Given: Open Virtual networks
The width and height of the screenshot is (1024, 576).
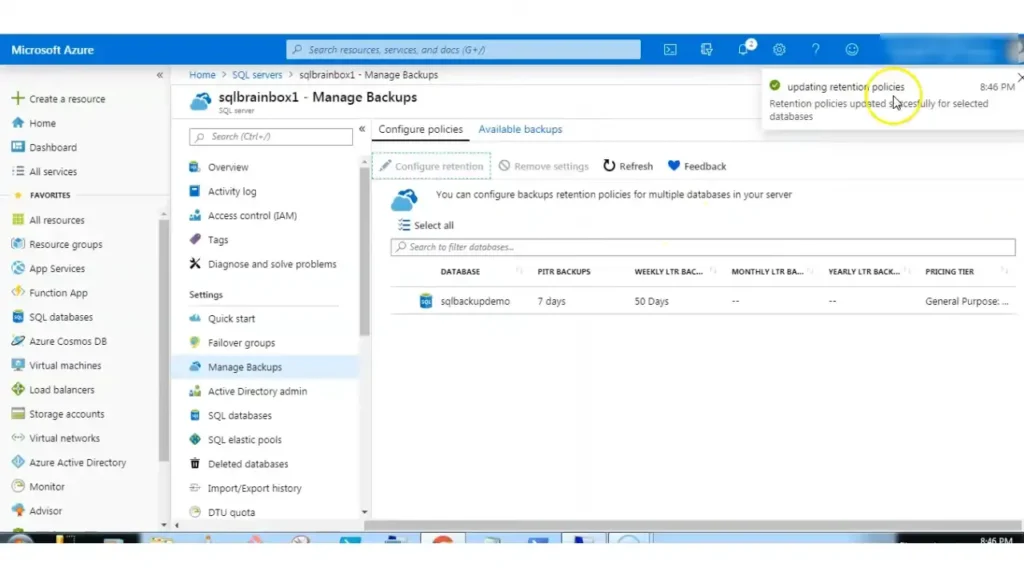Looking at the screenshot, I should pyautogui.click(x=56, y=438).
